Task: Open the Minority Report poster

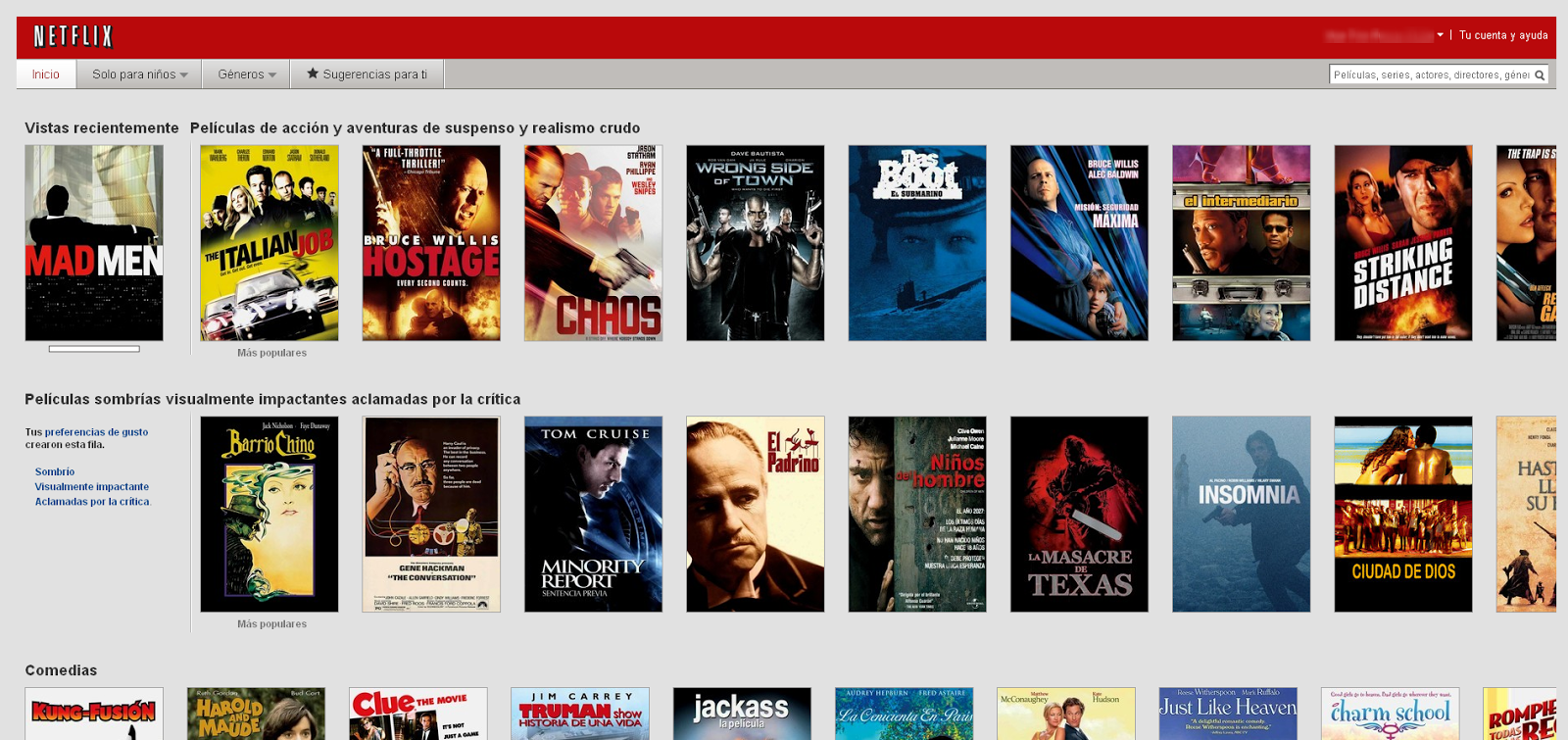Action: [x=594, y=515]
